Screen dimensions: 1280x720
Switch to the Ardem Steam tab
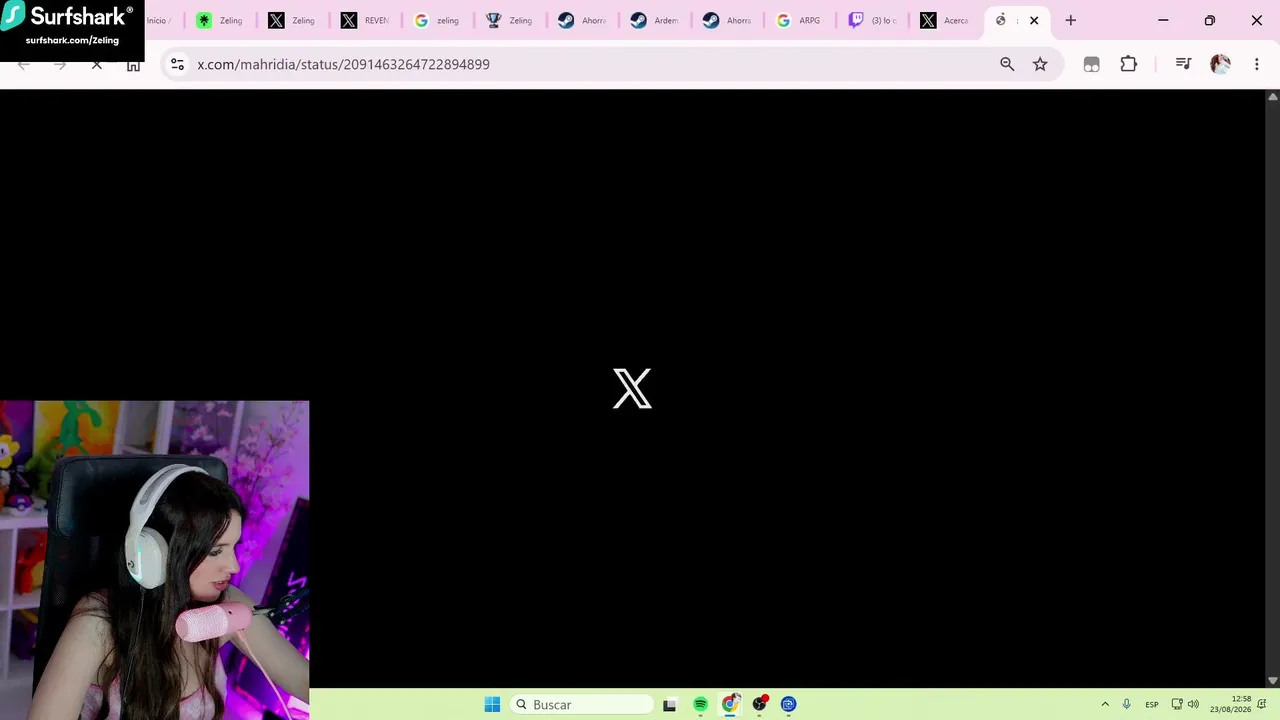[x=653, y=20]
